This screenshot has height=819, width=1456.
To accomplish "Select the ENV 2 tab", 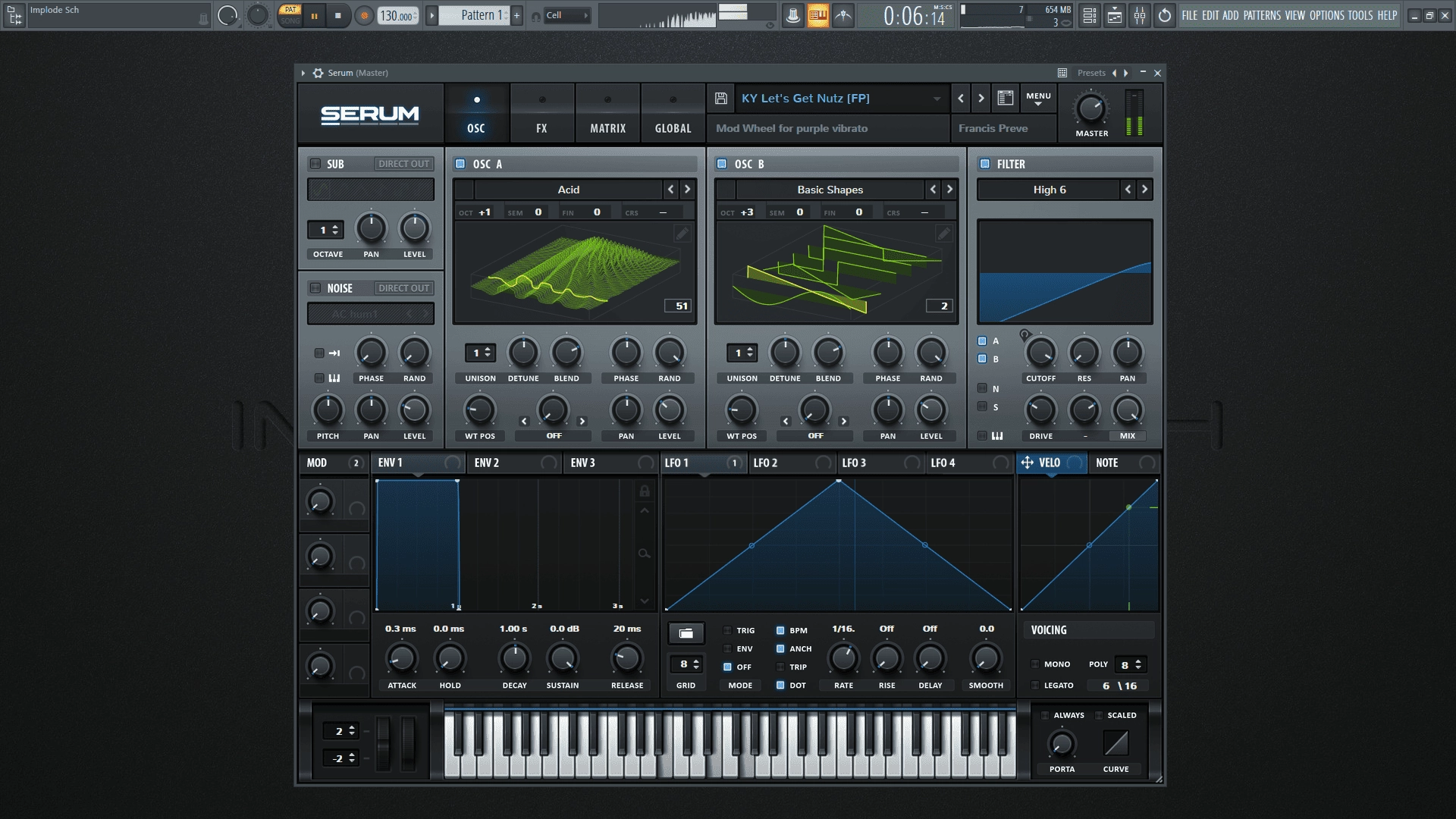I will pyautogui.click(x=516, y=463).
